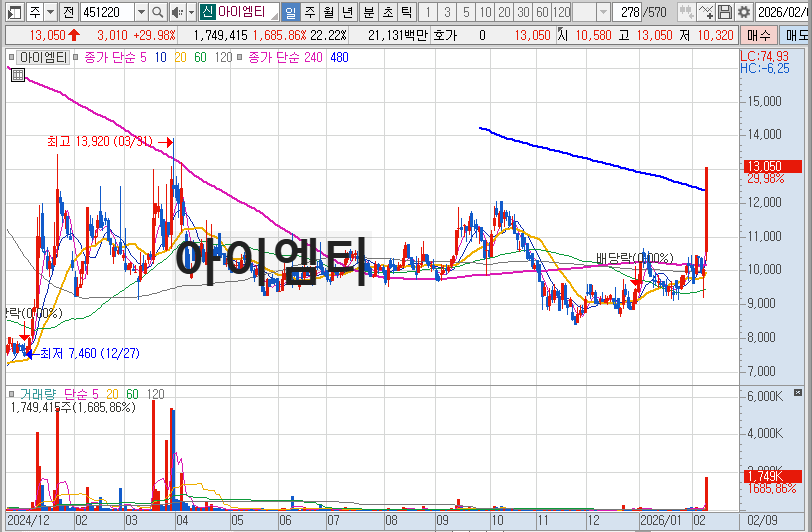This screenshot has height=532, width=812.
Task: Click the 최고 13,920 (03/31) high marker
Action: coord(100,141)
